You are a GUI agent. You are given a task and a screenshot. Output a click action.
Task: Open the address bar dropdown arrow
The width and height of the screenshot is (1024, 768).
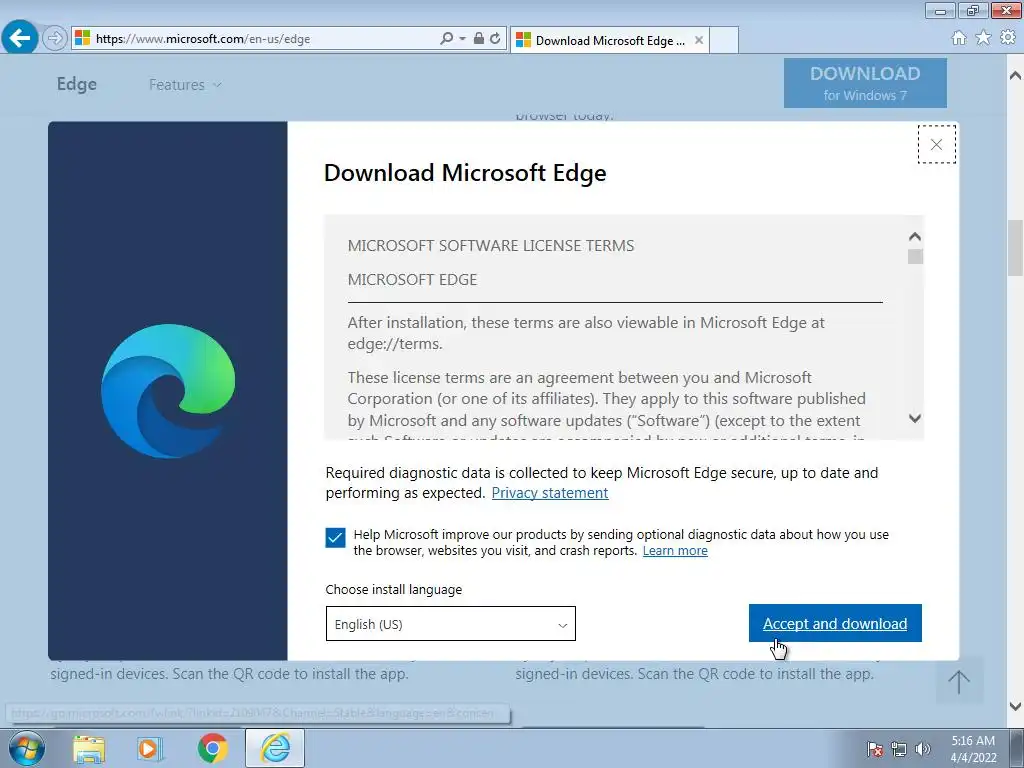(x=462, y=39)
